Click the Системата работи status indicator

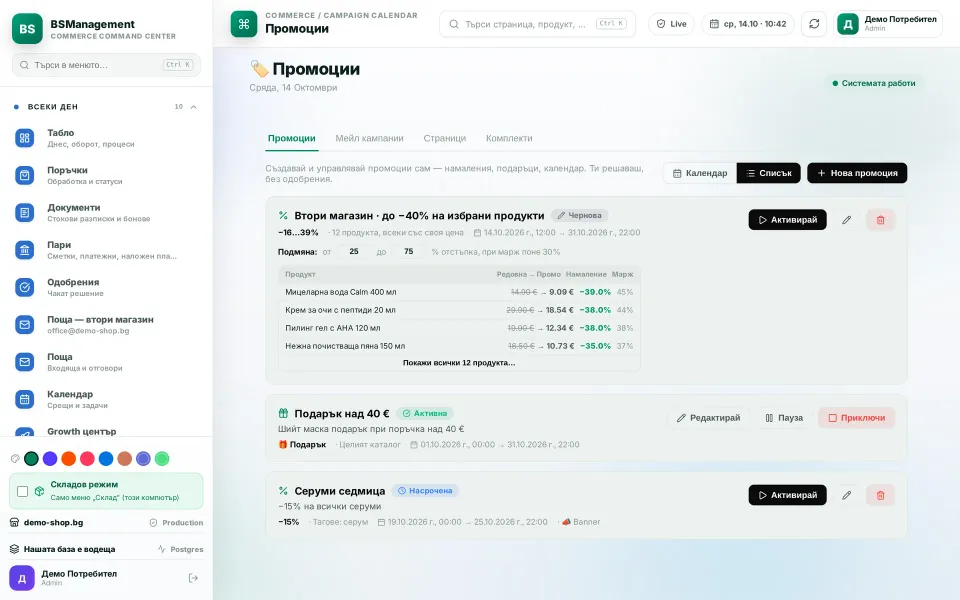tap(874, 83)
